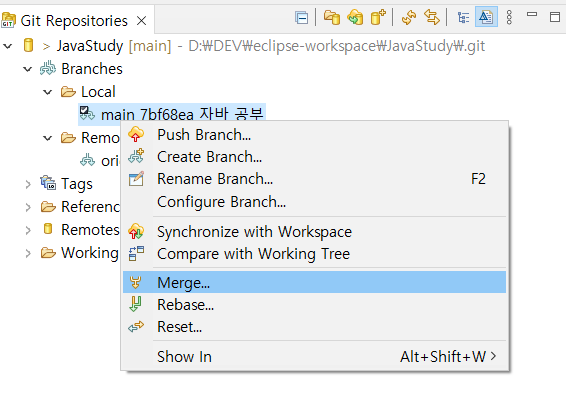The image size is (566, 401).
Task: Collapse the Remote Tracking folder
Action: coord(48,138)
